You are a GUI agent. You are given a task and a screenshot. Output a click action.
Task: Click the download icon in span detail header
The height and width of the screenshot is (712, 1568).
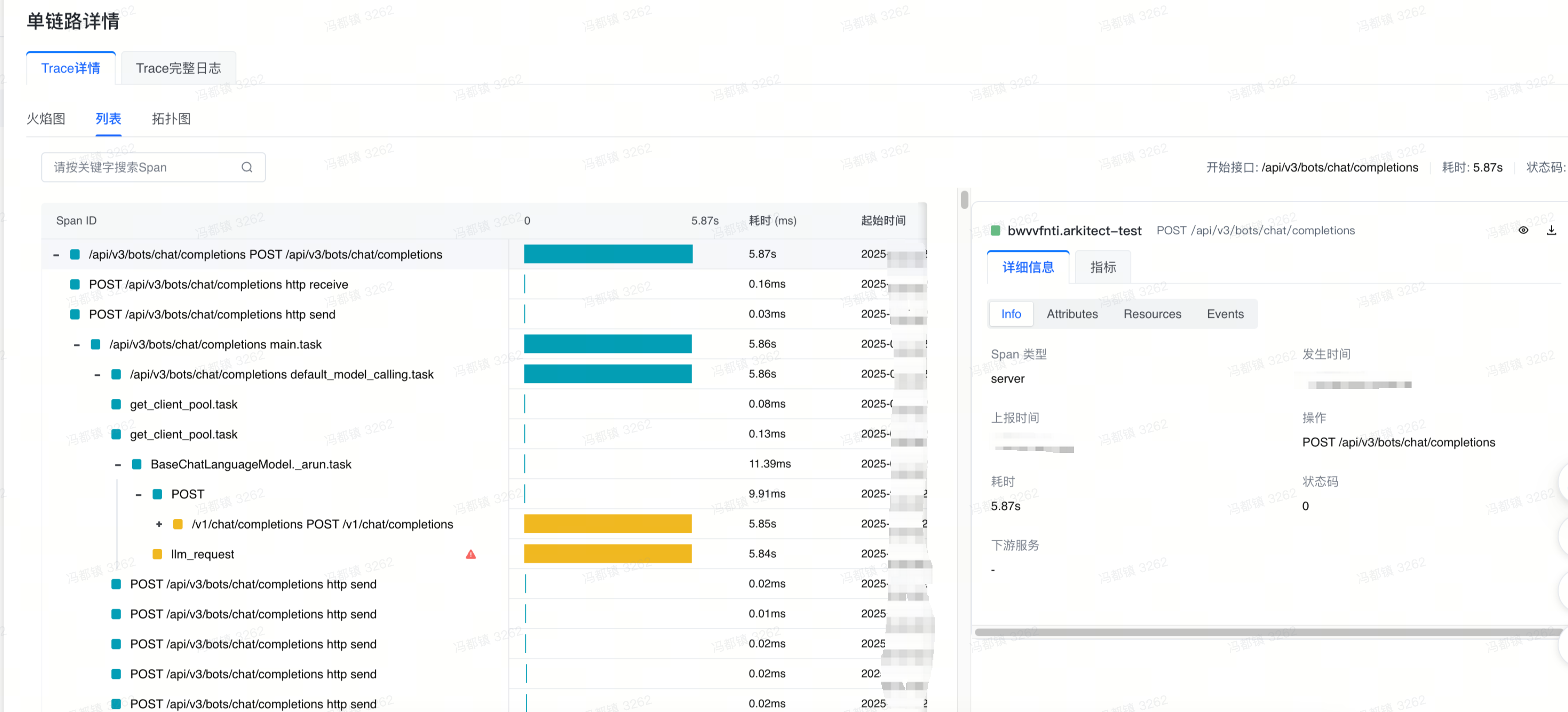(x=1551, y=230)
